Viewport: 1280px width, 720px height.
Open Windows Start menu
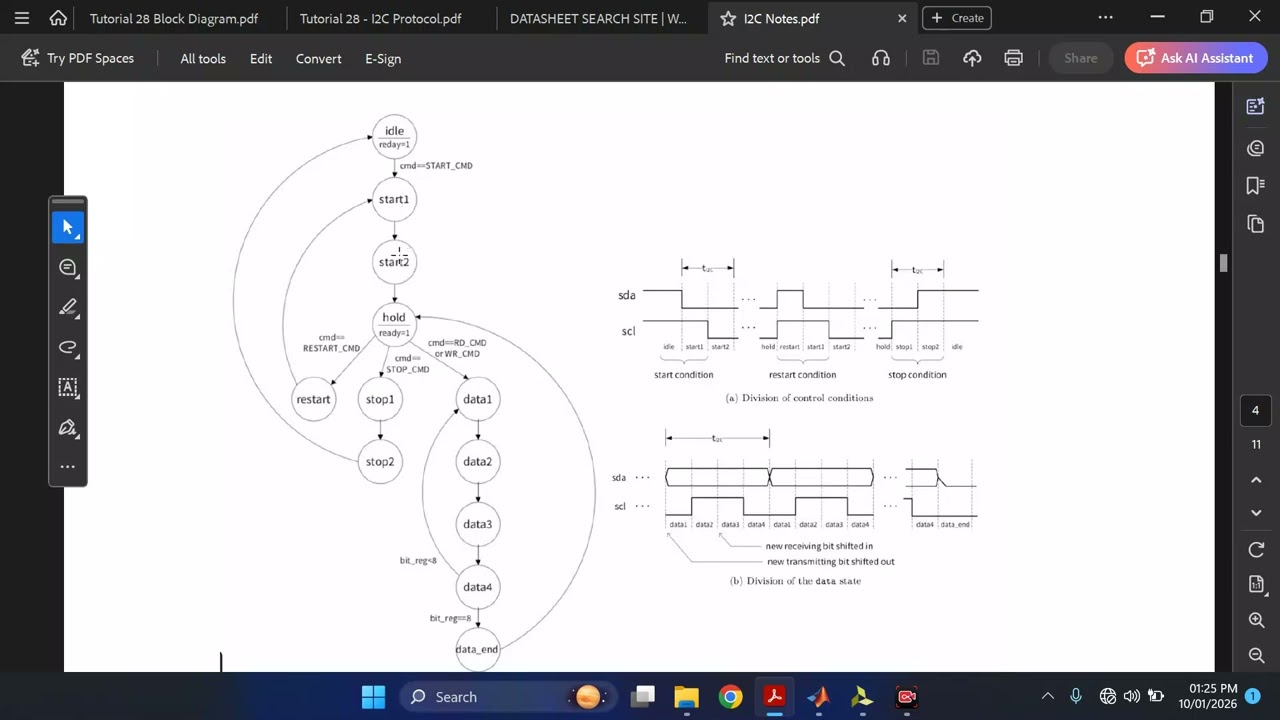[373, 697]
